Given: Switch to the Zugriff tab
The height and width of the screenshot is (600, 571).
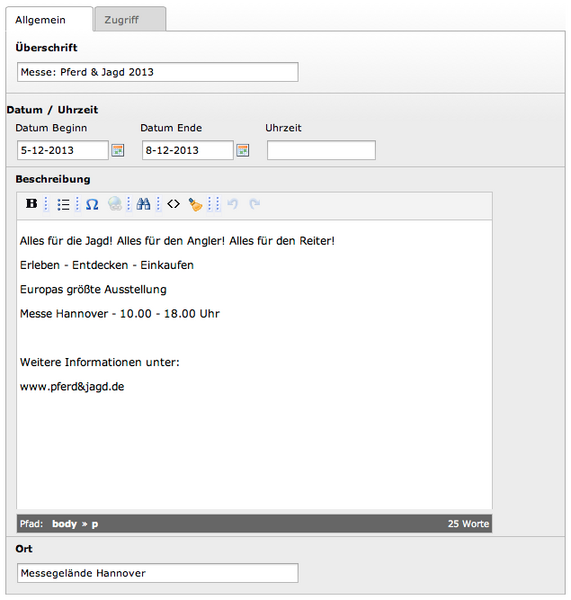Looking at the screenshot, I should click(x=130, y=19).
